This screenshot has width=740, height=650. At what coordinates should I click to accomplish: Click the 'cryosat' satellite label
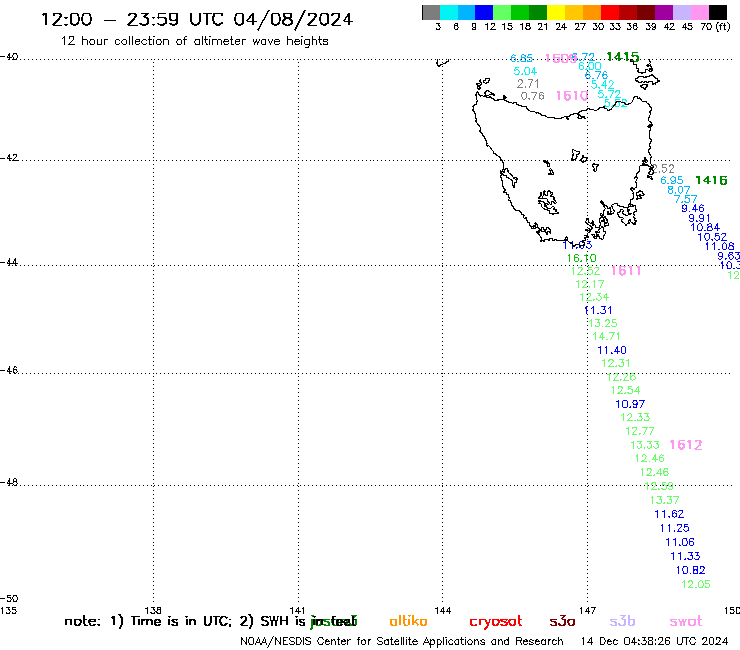click(496, 622)
